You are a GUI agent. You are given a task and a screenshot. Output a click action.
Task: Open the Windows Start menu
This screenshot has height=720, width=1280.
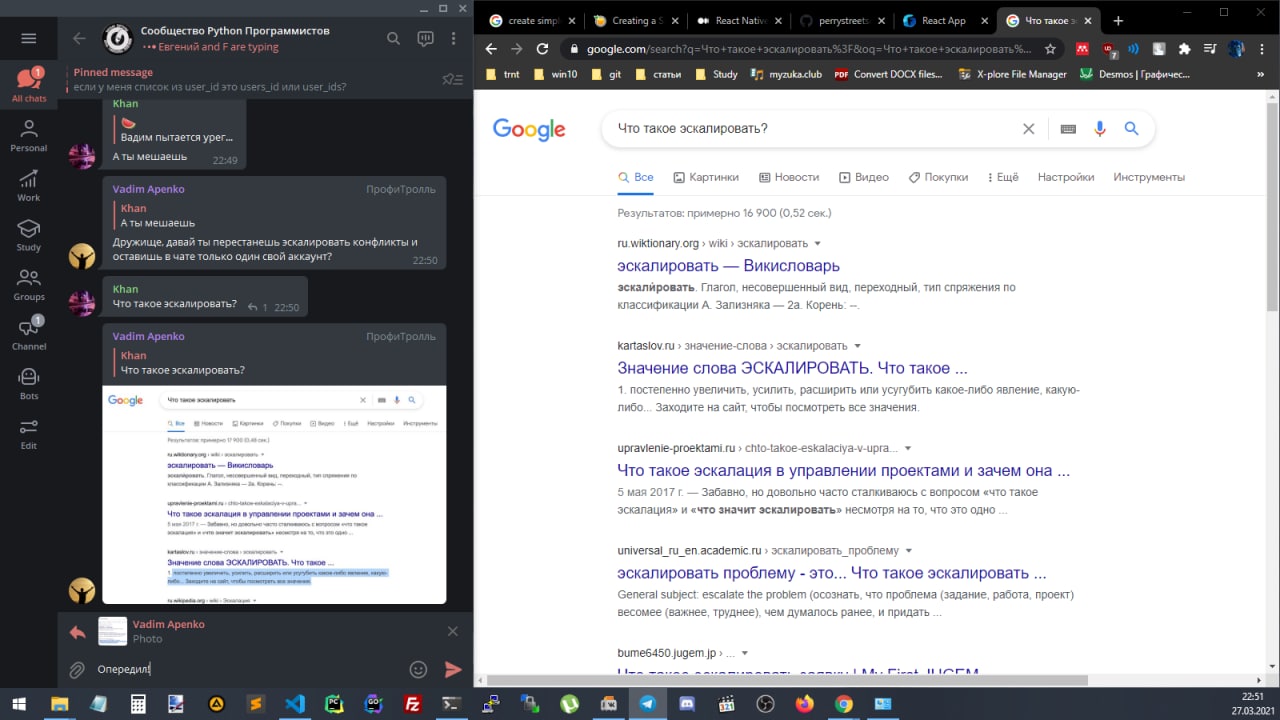pyautogui.click(x=18, y=704)
